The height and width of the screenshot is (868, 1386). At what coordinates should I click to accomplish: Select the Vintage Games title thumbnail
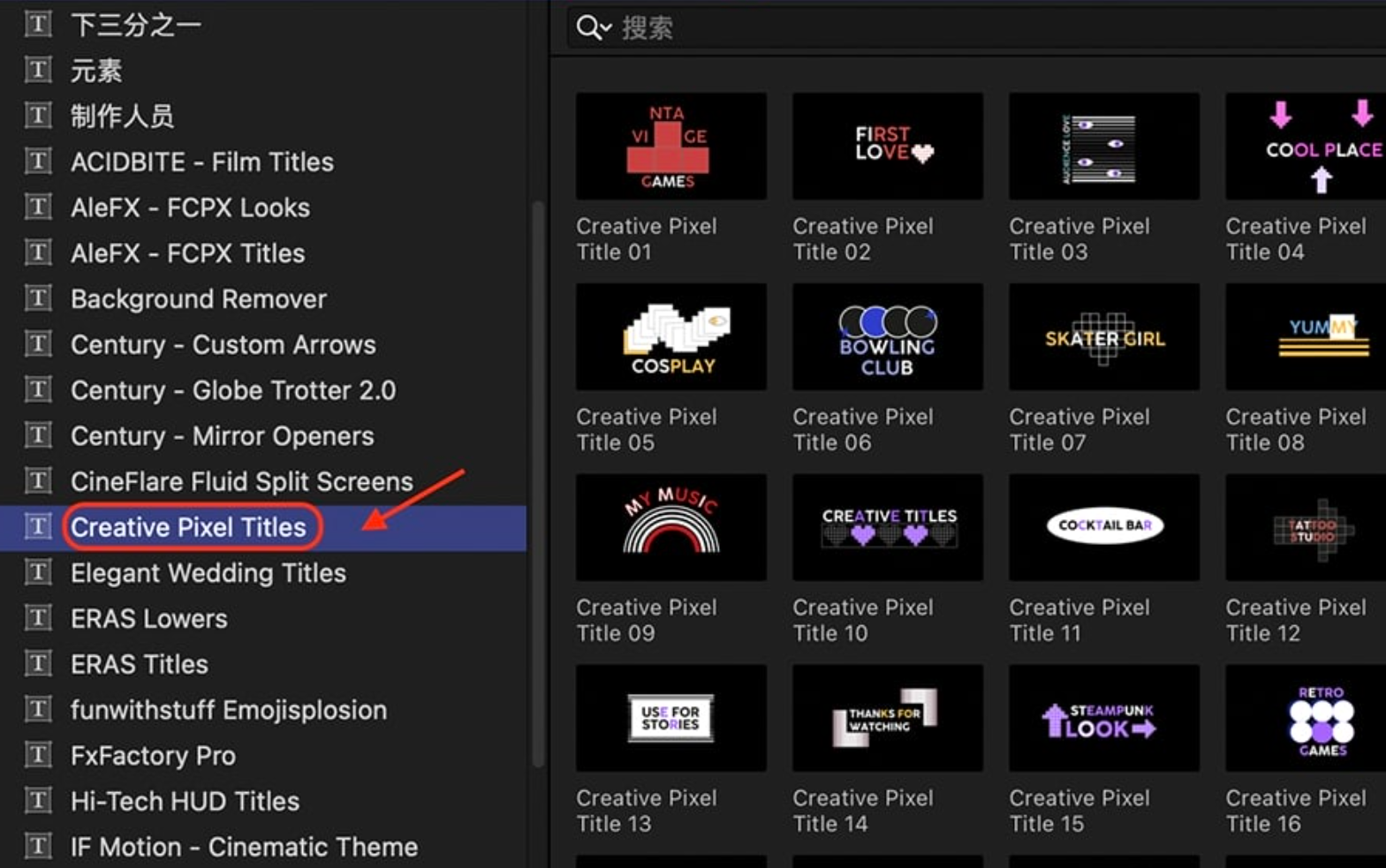[670, 147]
